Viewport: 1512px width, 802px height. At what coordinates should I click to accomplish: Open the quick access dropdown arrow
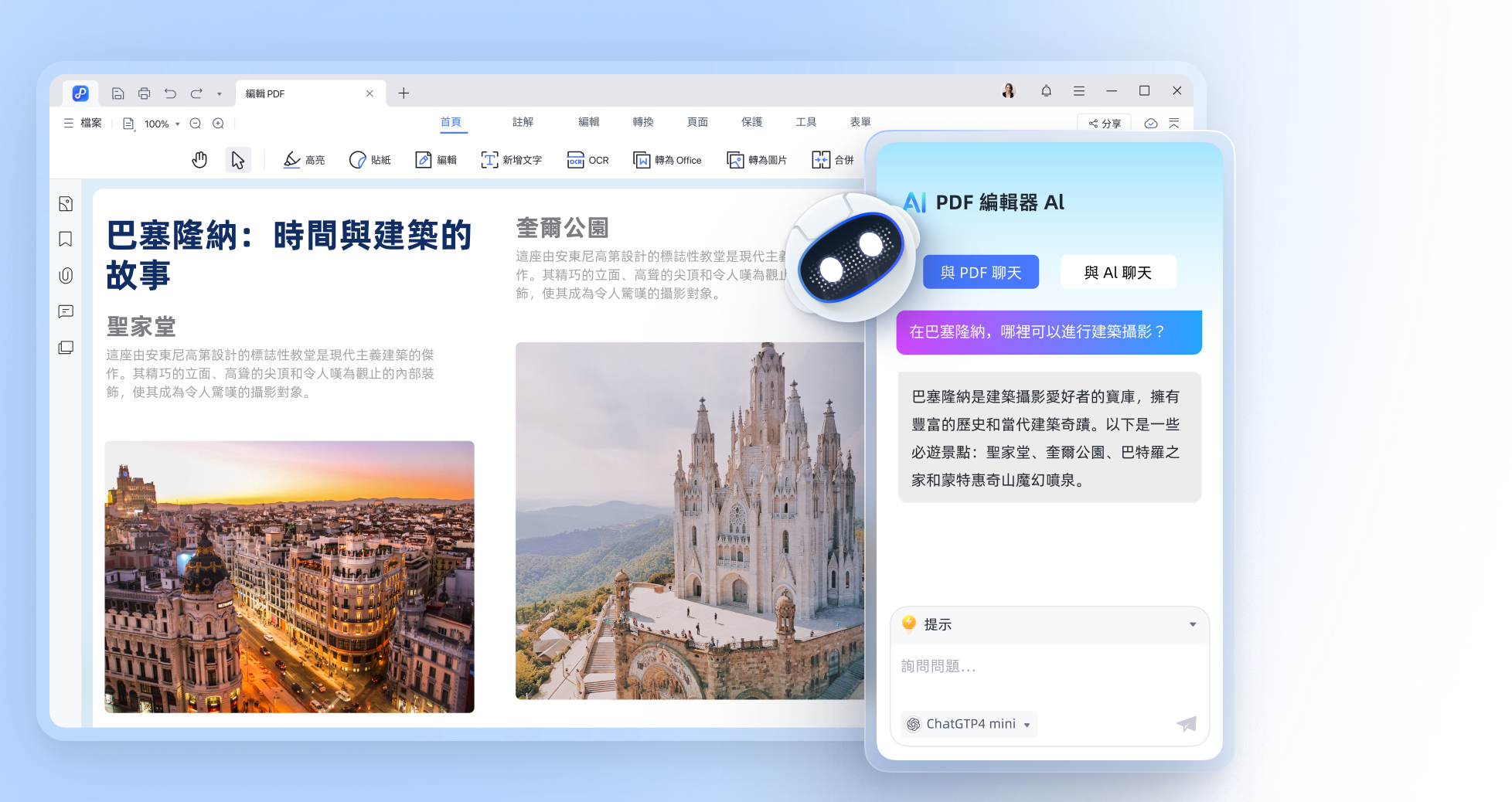coord(220,94)
